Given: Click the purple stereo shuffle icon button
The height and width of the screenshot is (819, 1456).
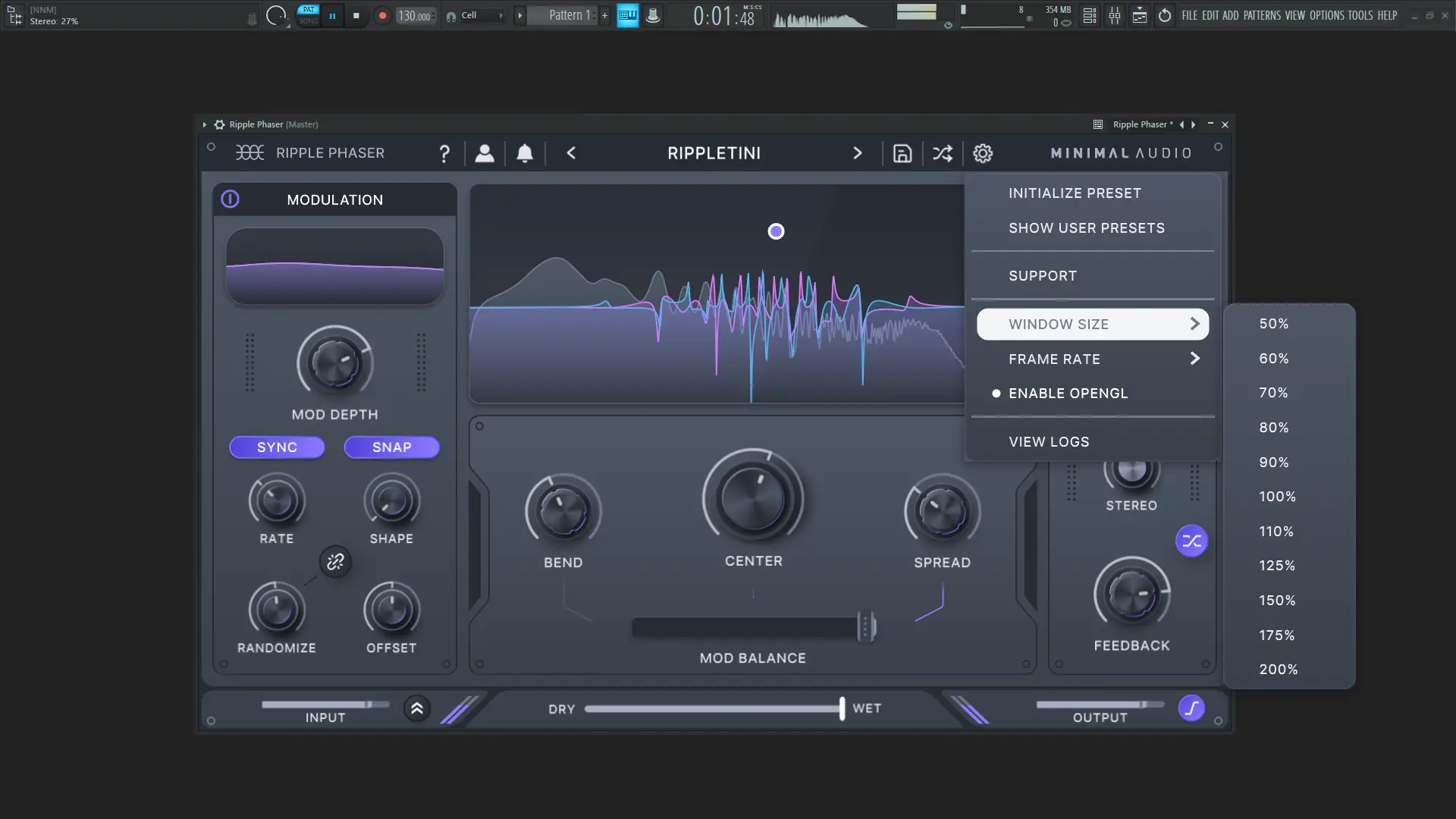Looking at the screenshot, I should tap(1191, 541).
